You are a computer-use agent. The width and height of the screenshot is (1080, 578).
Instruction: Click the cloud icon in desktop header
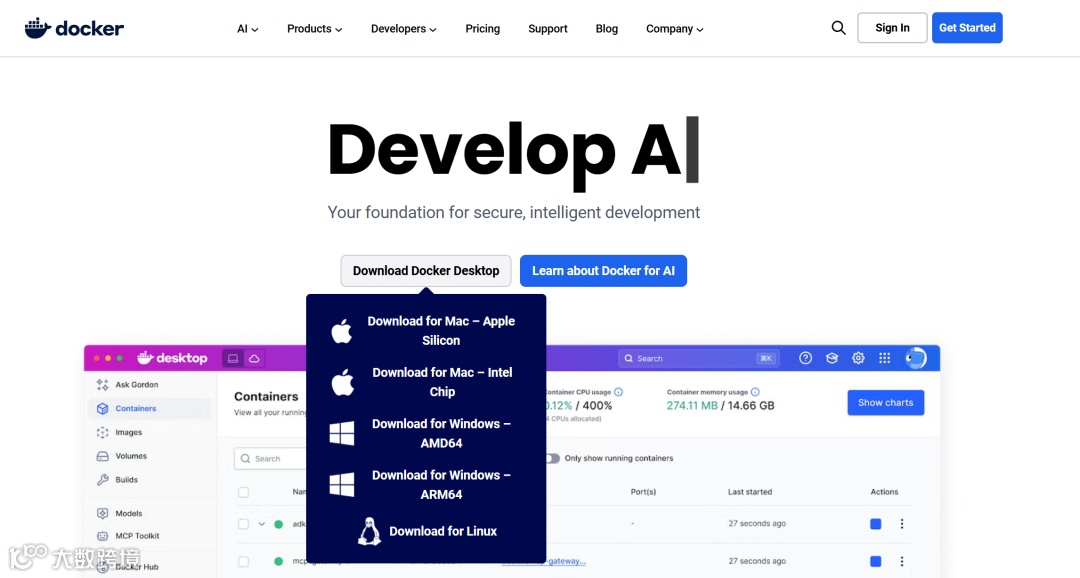[254, 358]
